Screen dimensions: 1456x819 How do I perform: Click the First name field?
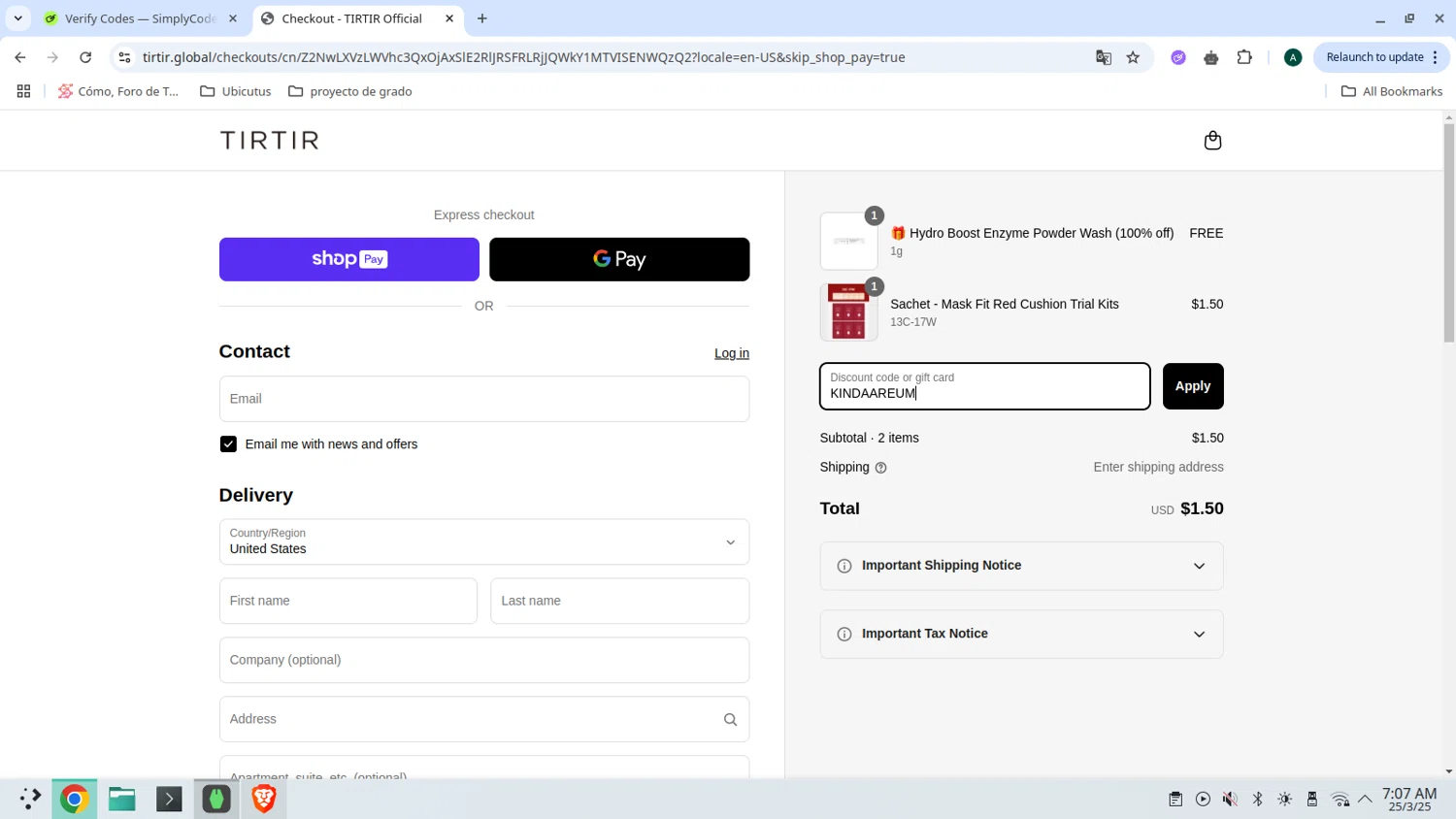(x=348, y=601)
